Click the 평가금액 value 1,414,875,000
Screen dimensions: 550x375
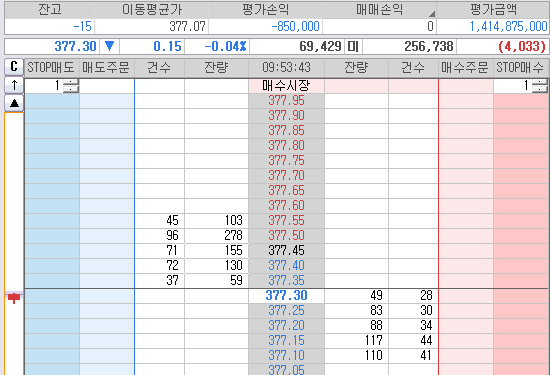(x=508, y=26)
